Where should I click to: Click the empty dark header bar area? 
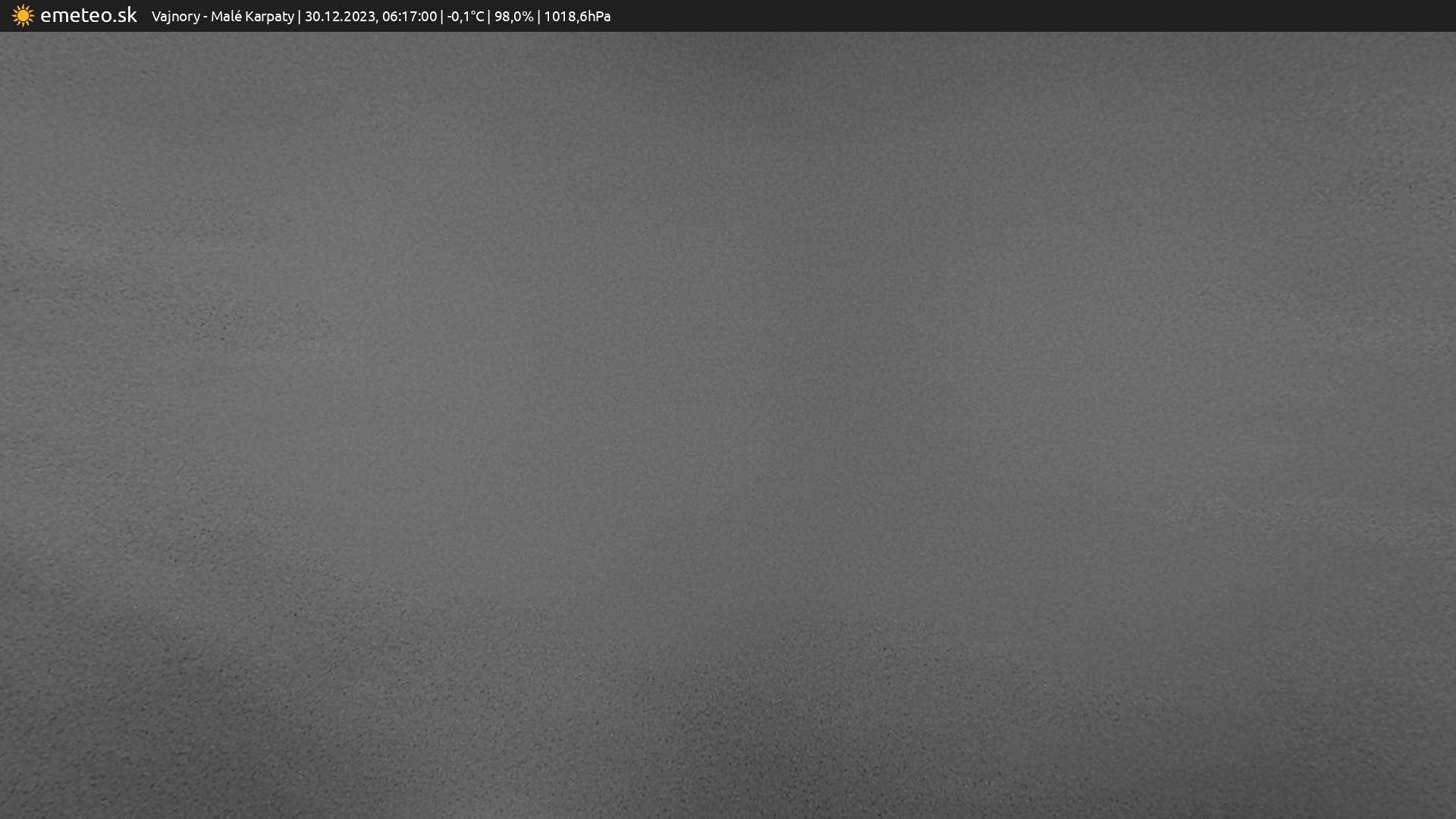(x=1031, y=16)
